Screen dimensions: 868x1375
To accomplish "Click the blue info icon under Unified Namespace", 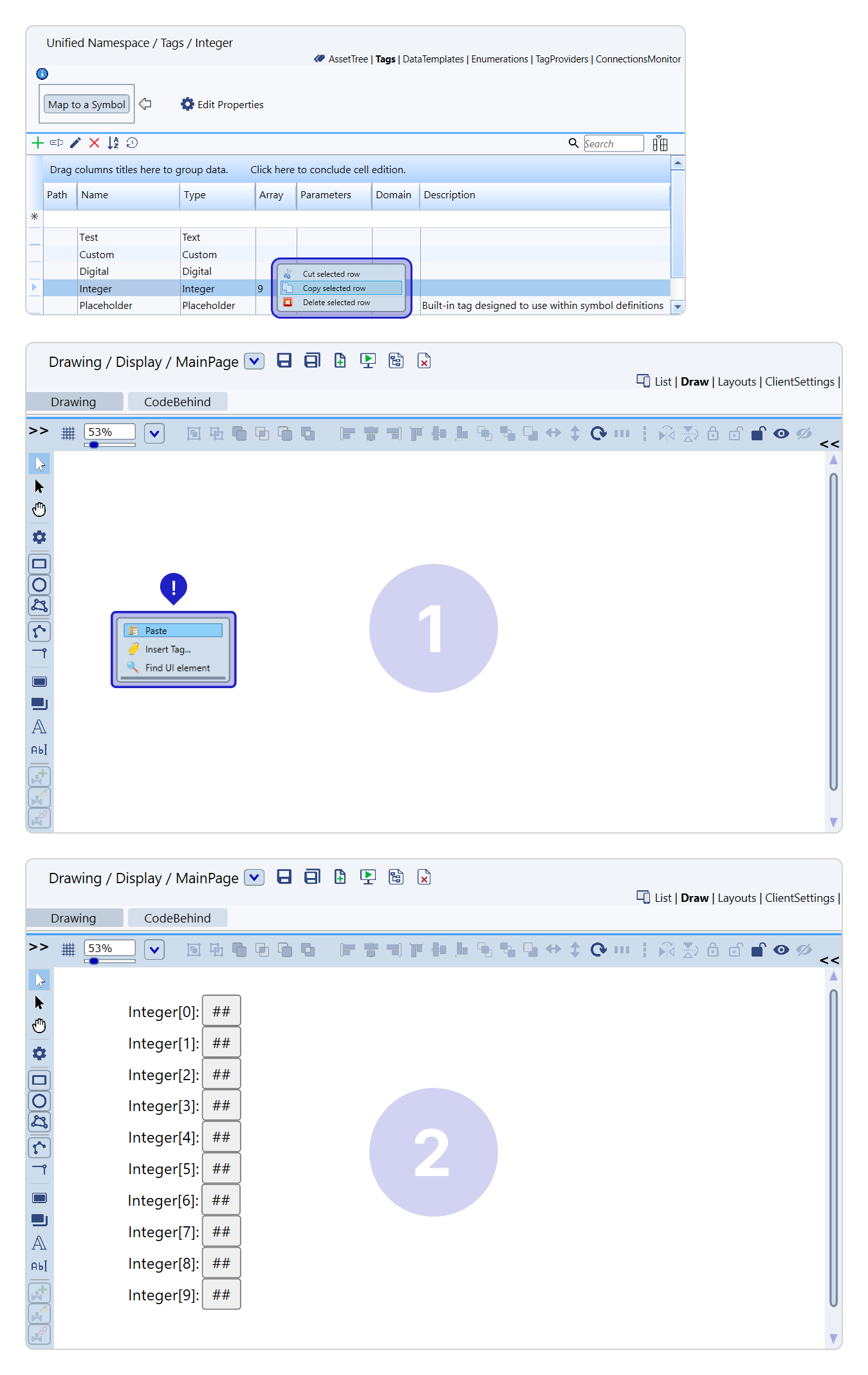I will [42, 74].
